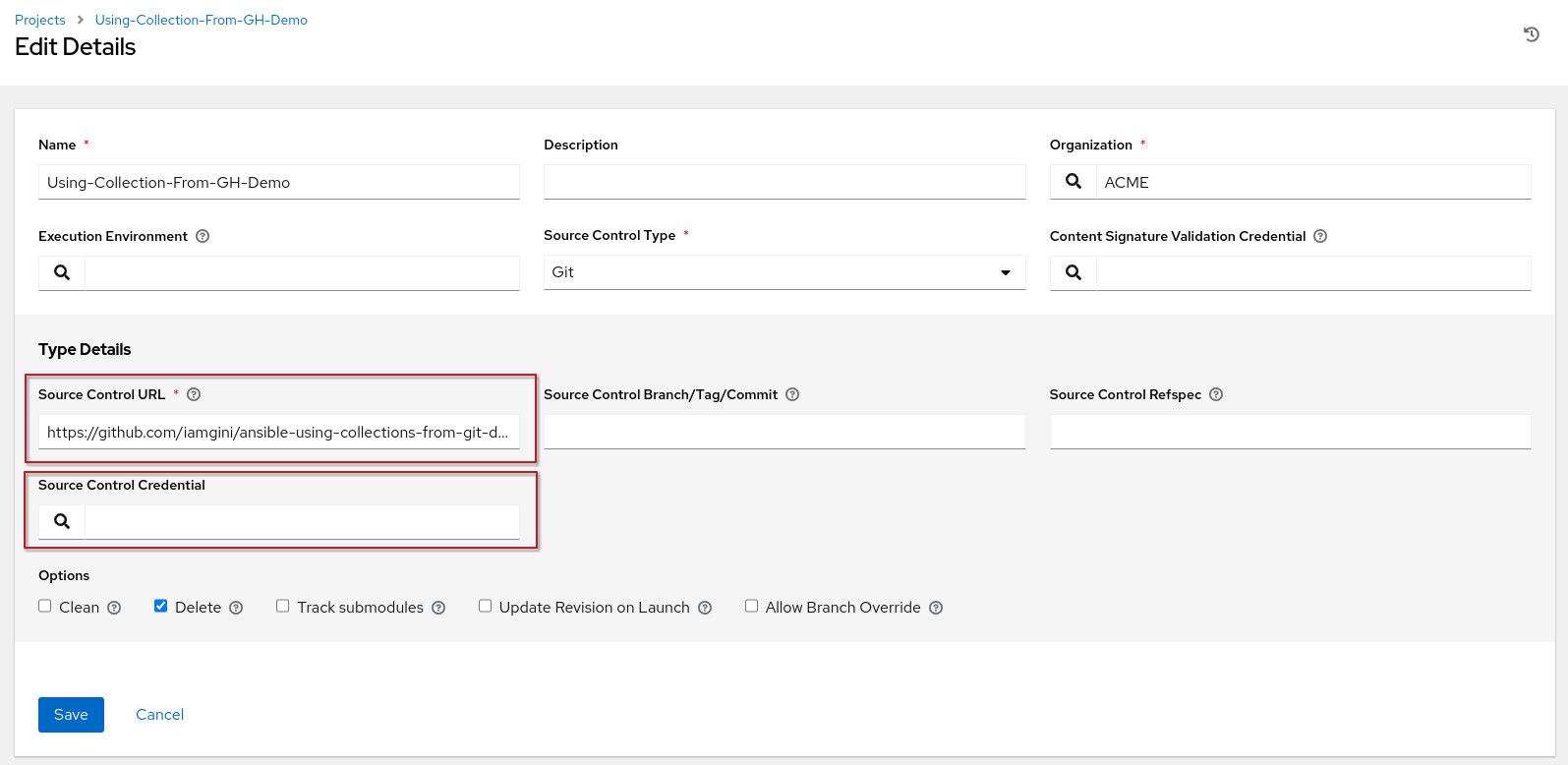This screenshot has height=765, width=1568.
Task: Open Source Control Credential lookup icon
Action: [62, 522]
